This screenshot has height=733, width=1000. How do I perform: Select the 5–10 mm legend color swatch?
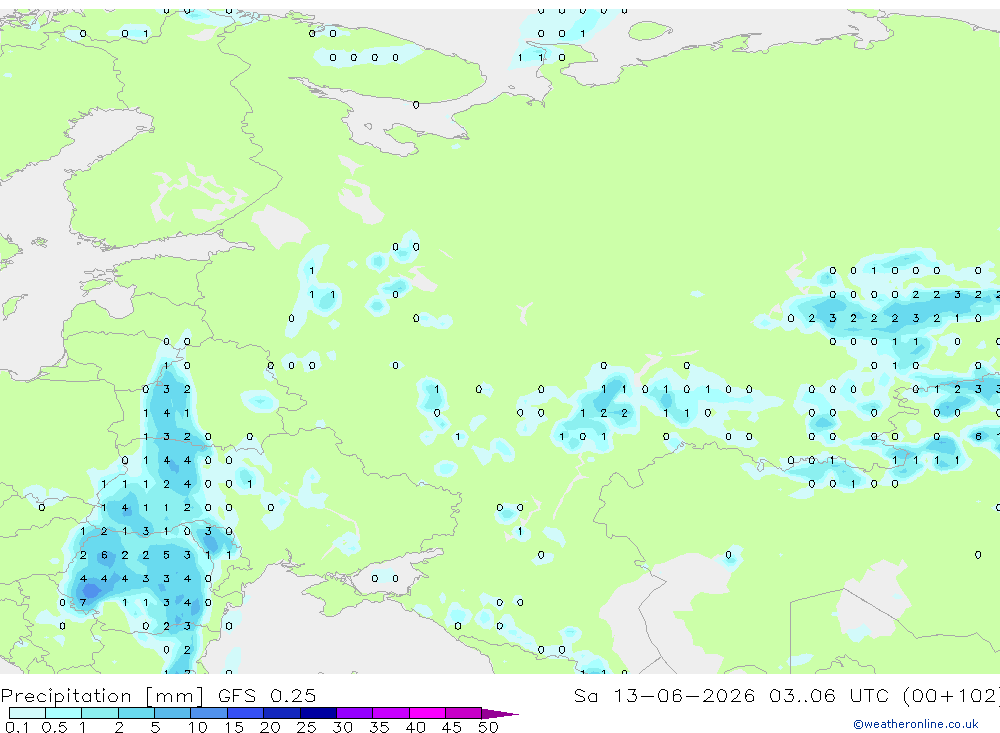[x=173, y=713]
